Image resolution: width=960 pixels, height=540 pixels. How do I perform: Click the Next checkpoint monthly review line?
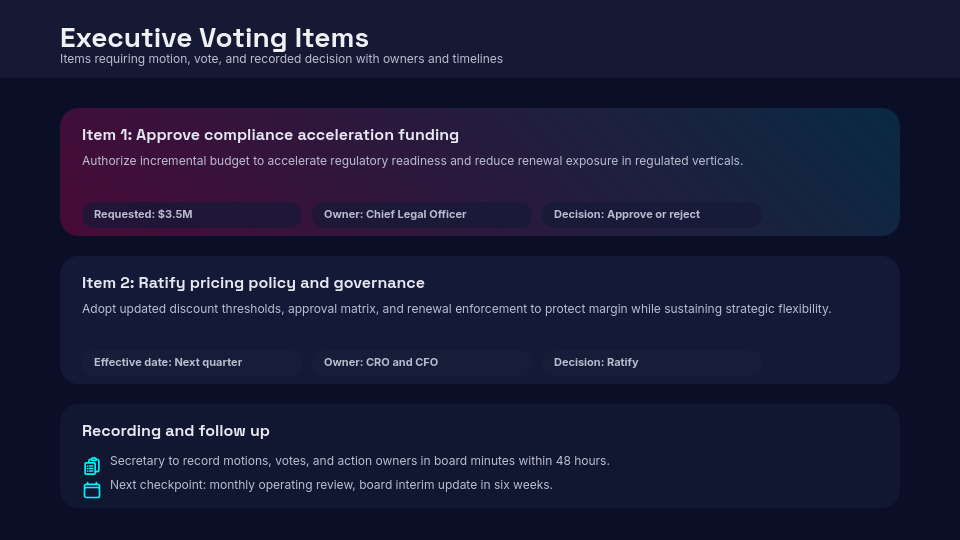click(331, 485)
